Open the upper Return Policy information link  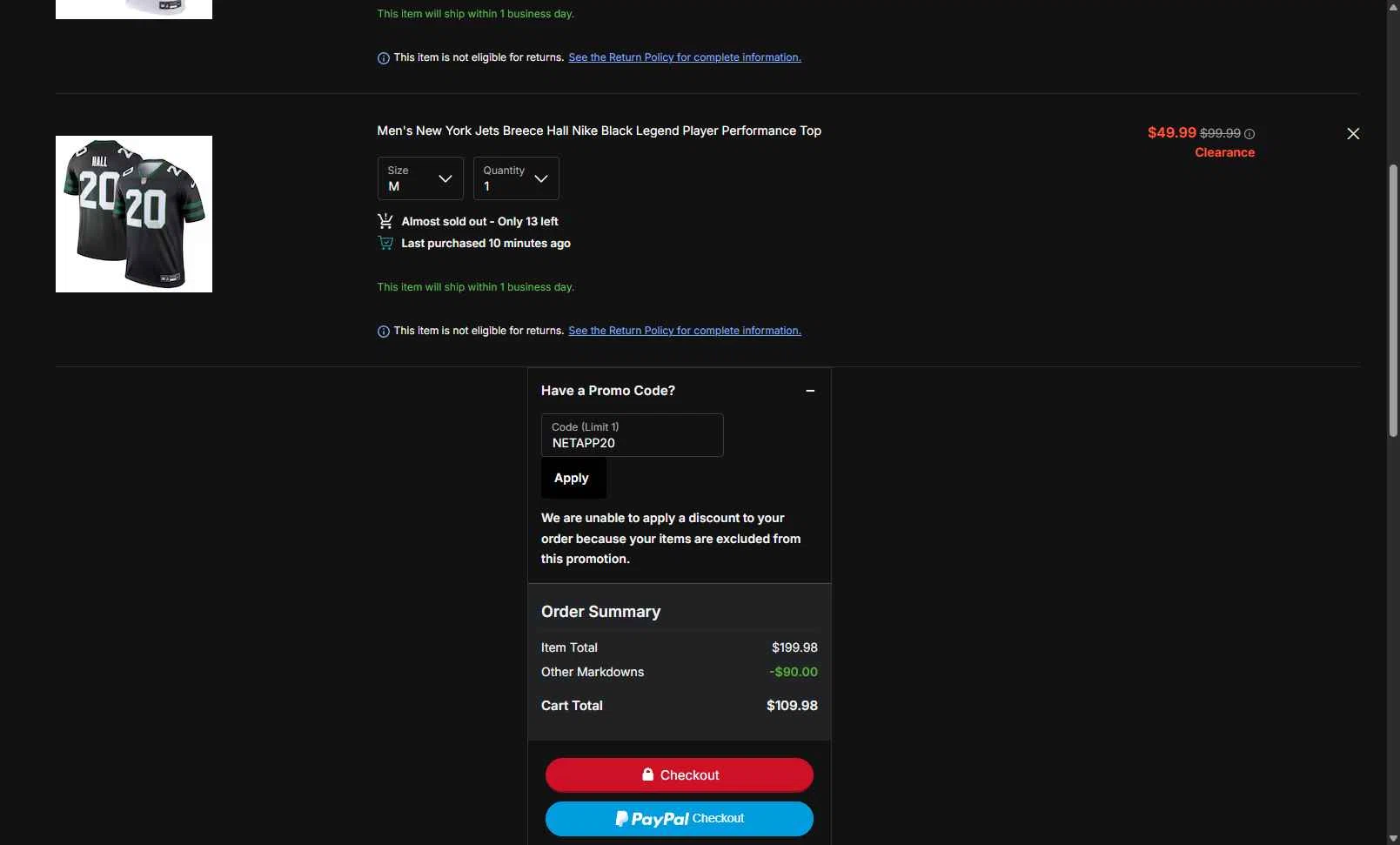(685, 57)
